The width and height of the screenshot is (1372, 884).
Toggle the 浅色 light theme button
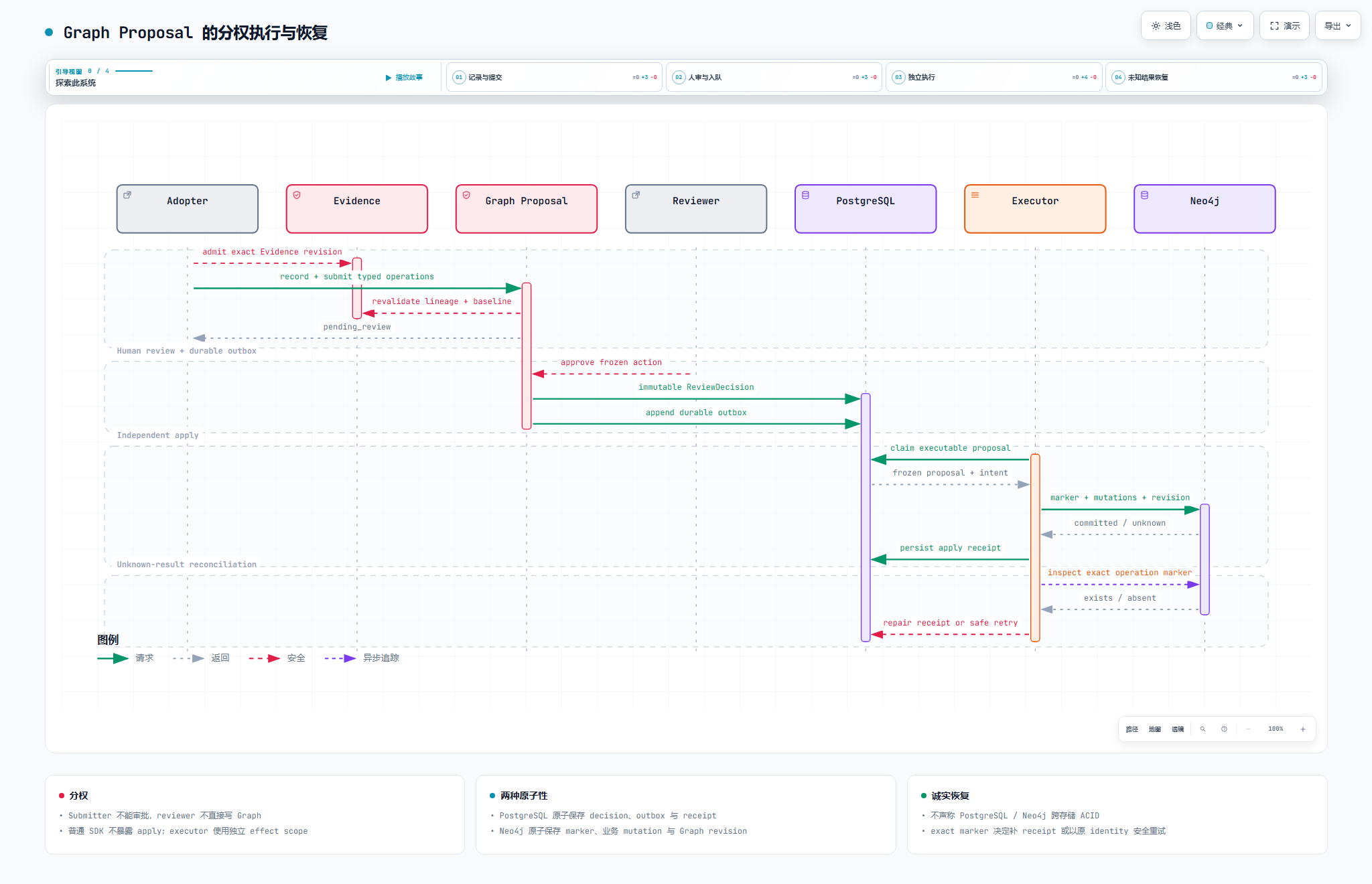[1166, 25]
